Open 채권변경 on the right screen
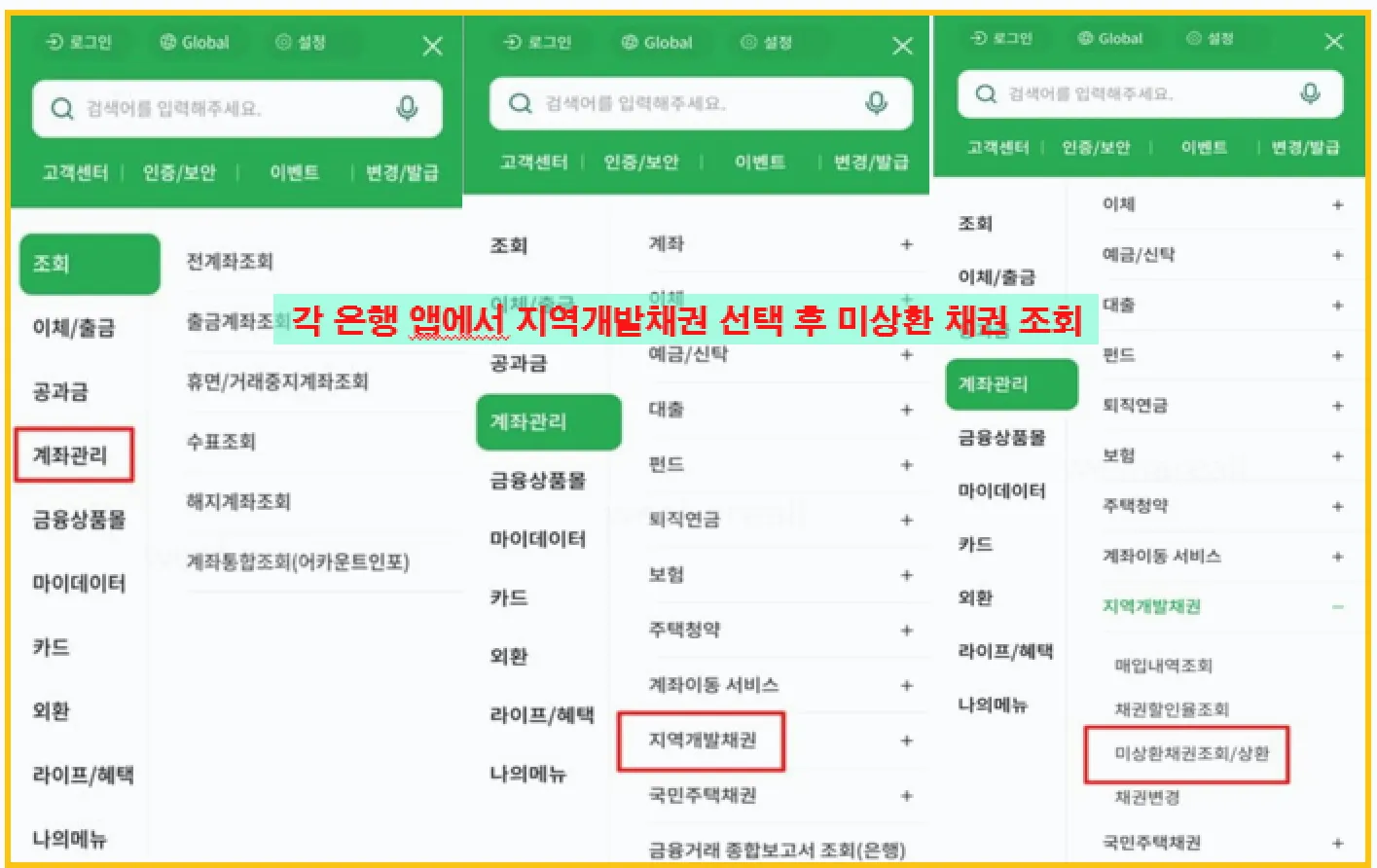Screen dimensions: 1377x868 [1147, 798]
